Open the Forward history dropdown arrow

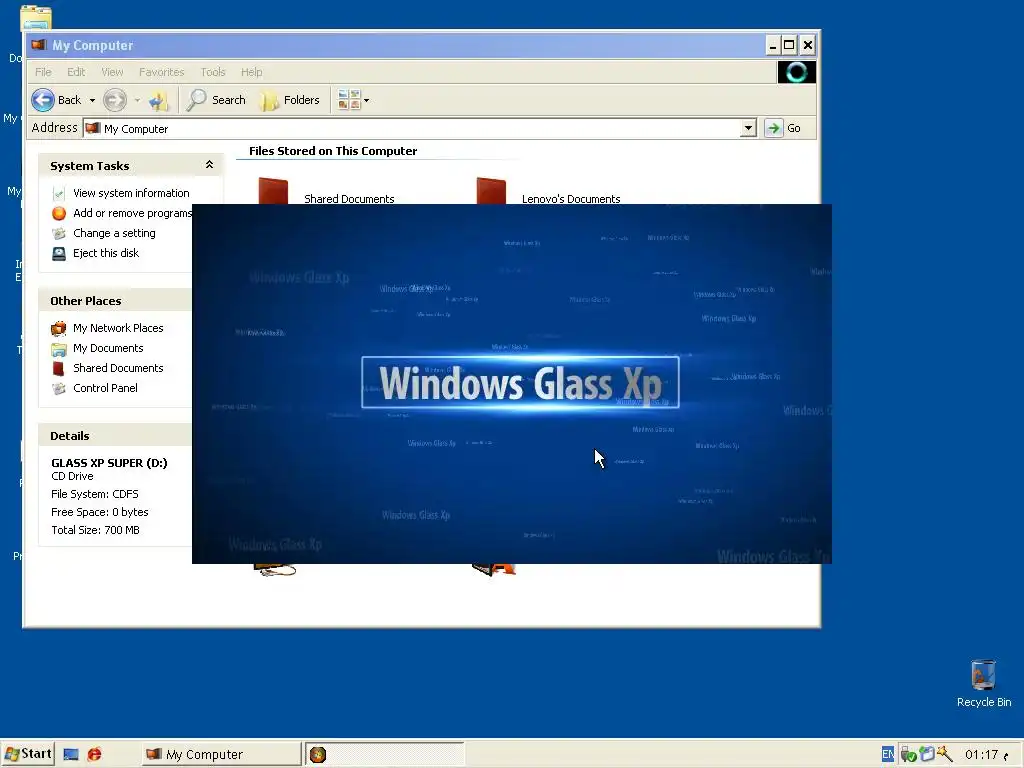click(137, 101)
